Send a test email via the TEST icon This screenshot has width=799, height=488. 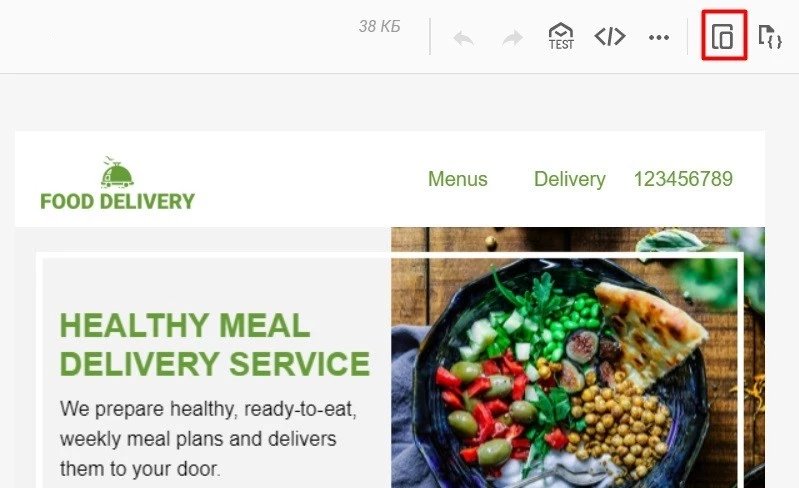[x=561, y=36]
